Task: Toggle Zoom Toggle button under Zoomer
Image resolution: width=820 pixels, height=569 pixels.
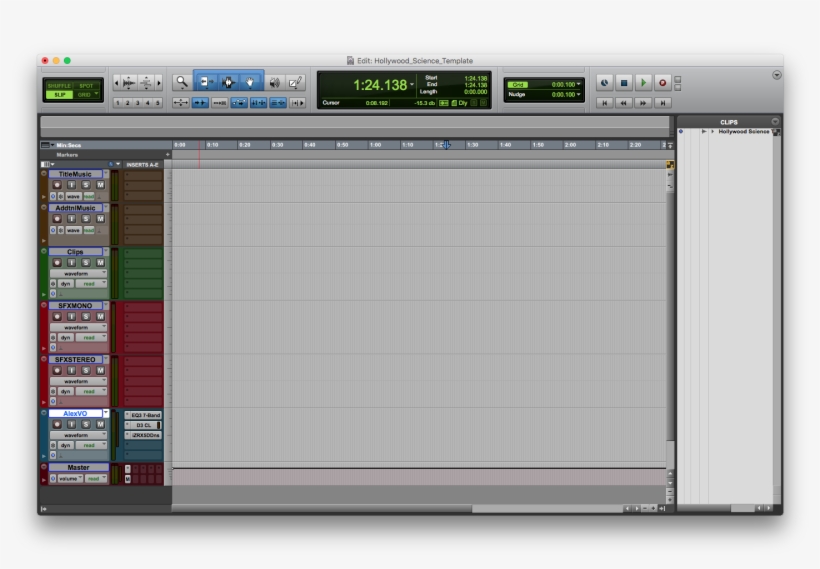Action: tap(180, 103)
